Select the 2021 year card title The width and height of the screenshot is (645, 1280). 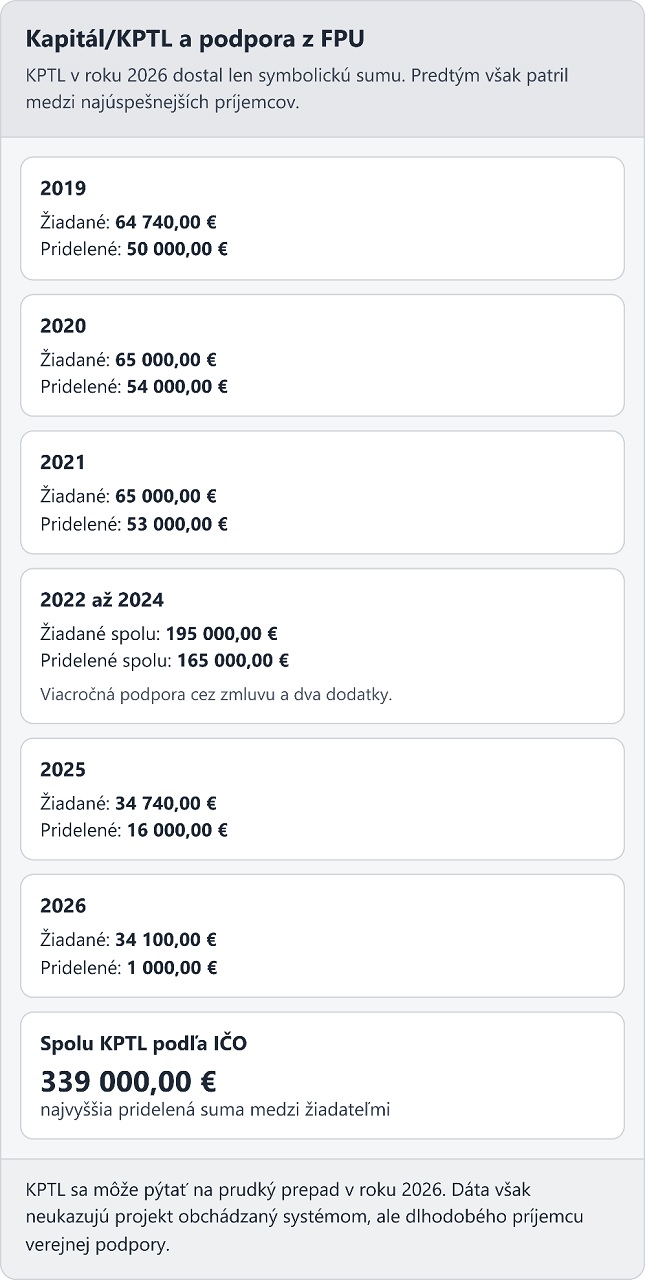tap(63, 463)
